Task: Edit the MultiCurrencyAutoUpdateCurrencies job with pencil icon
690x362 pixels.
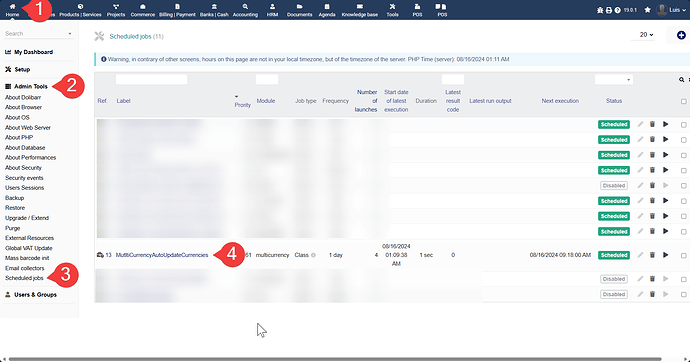Action: (x=640, y=255)
